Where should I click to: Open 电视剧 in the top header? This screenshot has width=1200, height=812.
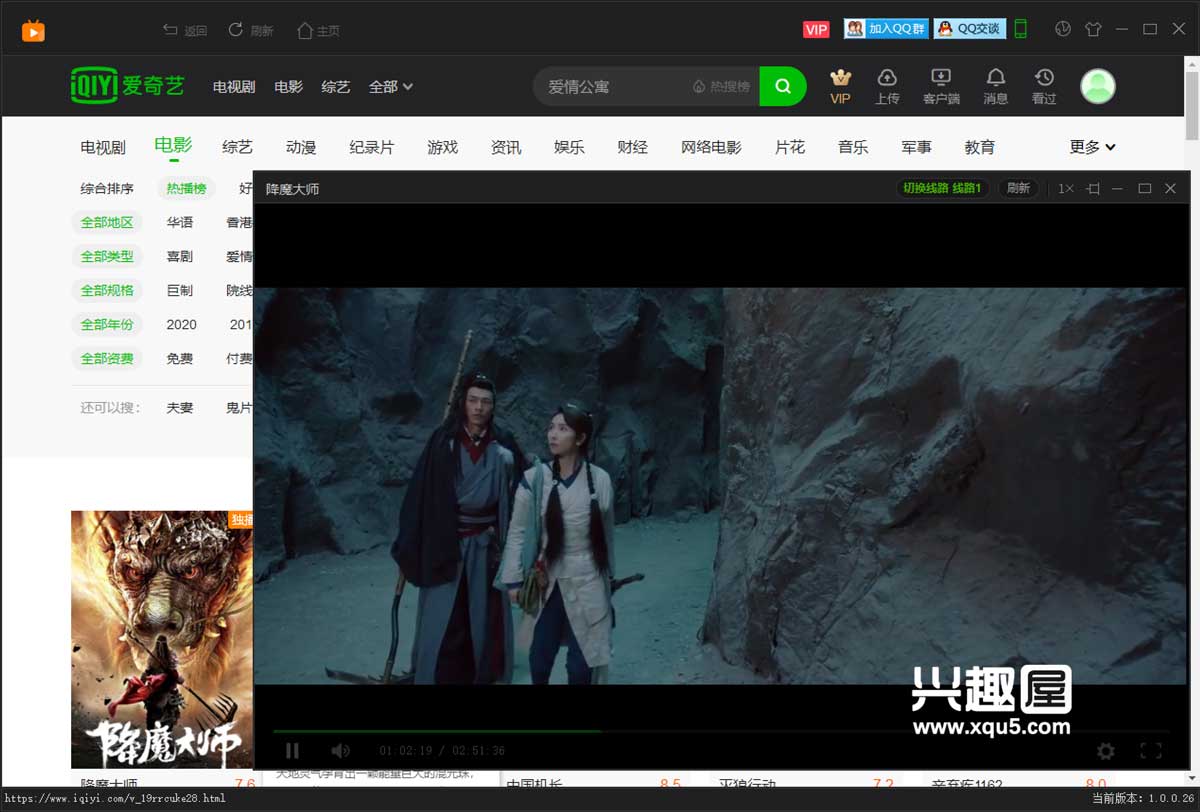(x=234, y=87)
